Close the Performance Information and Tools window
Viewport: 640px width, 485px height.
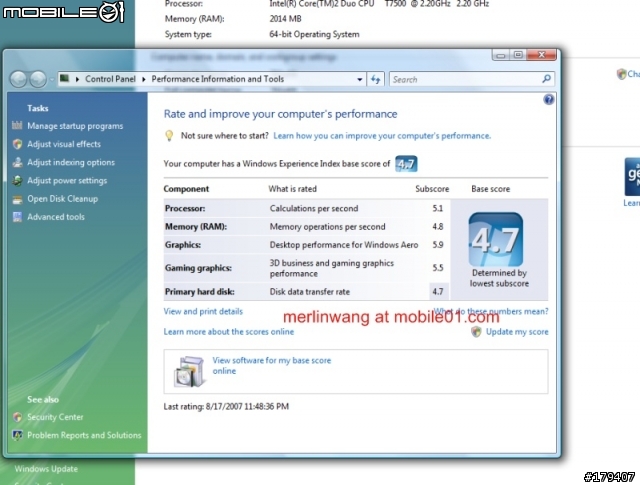(x=542, y=55)
